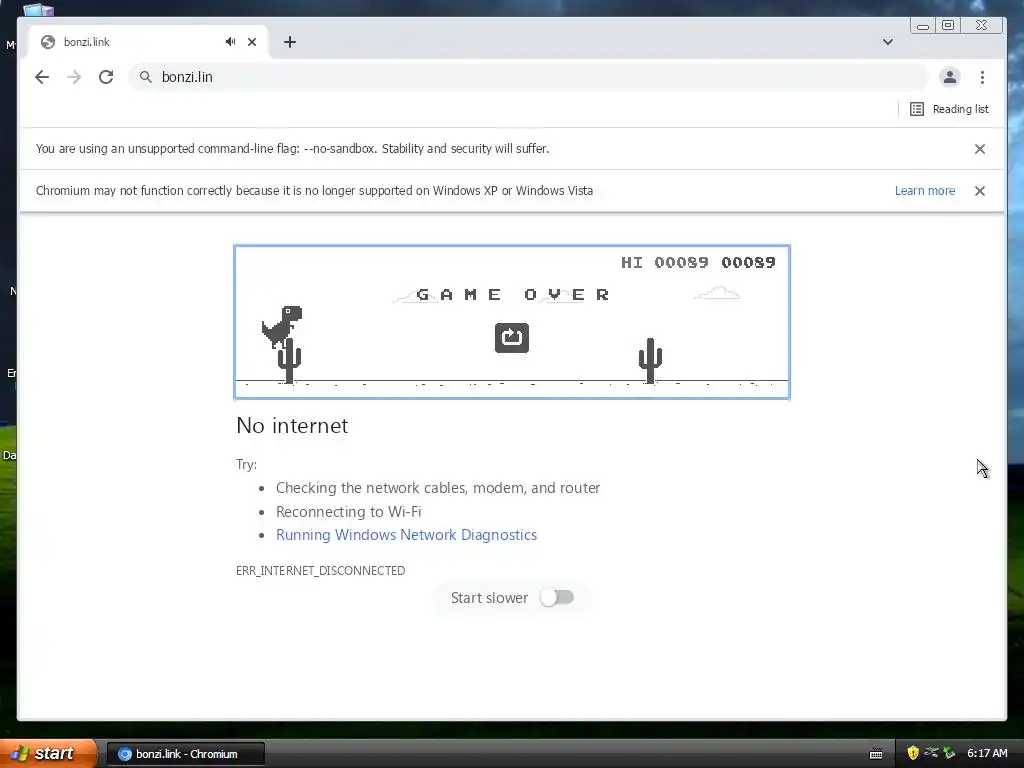The height and width of the screenshot is (768, 1024).
Task: Go back using the back arrow
Action: coord(42,77)
